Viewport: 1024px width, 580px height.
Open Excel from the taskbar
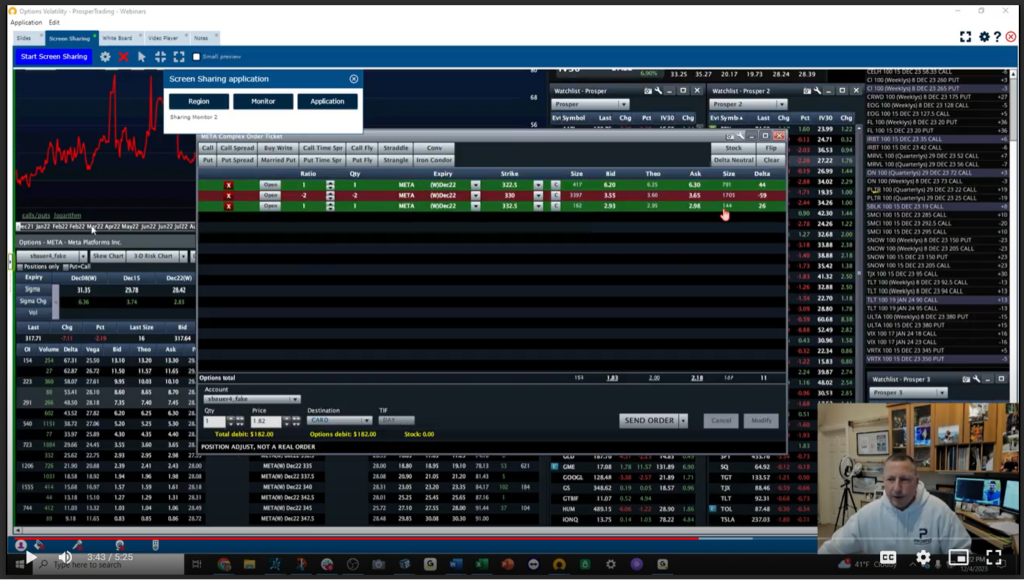click(482, 564)
